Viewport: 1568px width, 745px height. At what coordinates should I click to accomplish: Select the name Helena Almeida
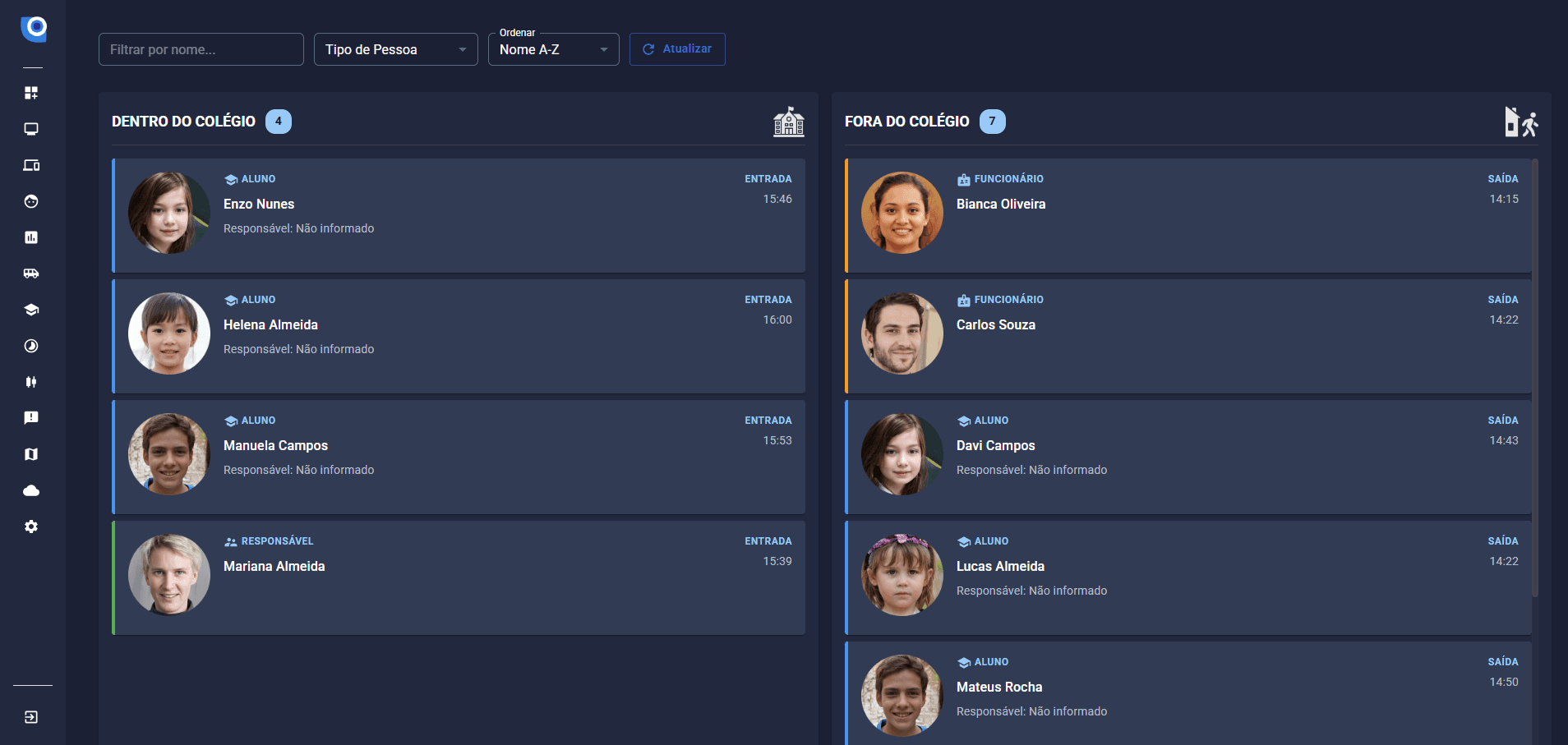coord(270,324)
